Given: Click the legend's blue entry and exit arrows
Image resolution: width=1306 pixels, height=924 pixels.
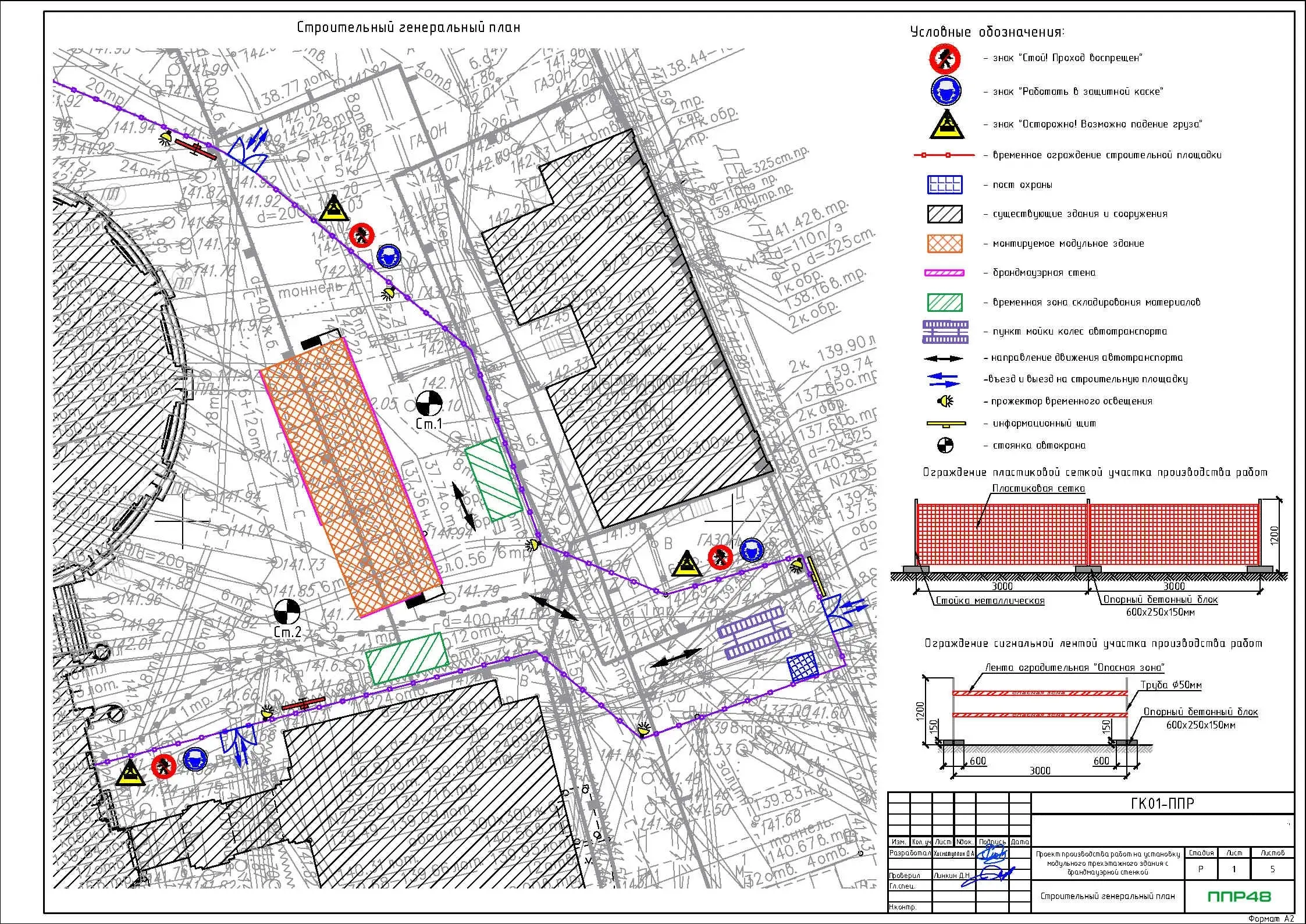Looking at the screenshot, I should click(944, 380).
